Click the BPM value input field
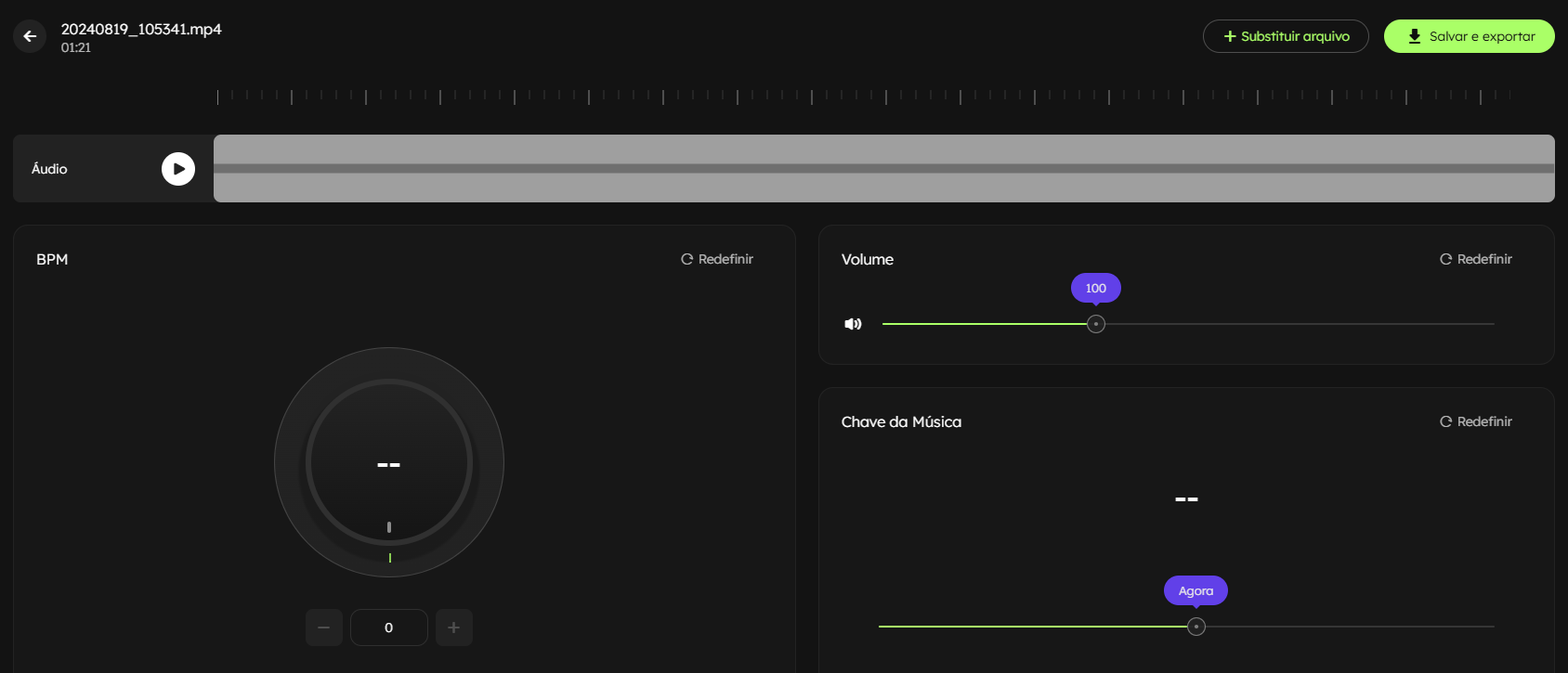 [x=389, y=628]
